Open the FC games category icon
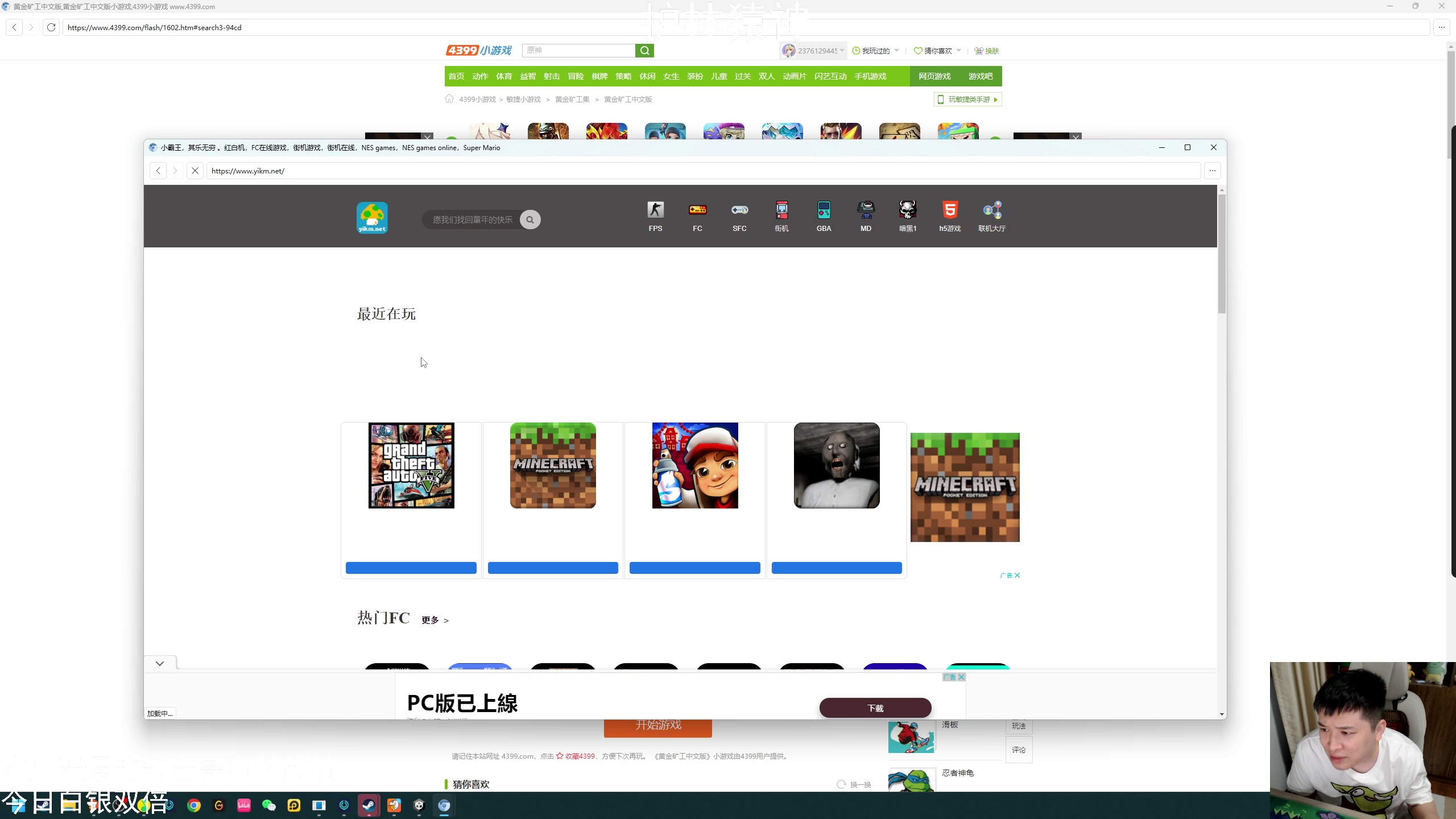 tap(697, 210)
